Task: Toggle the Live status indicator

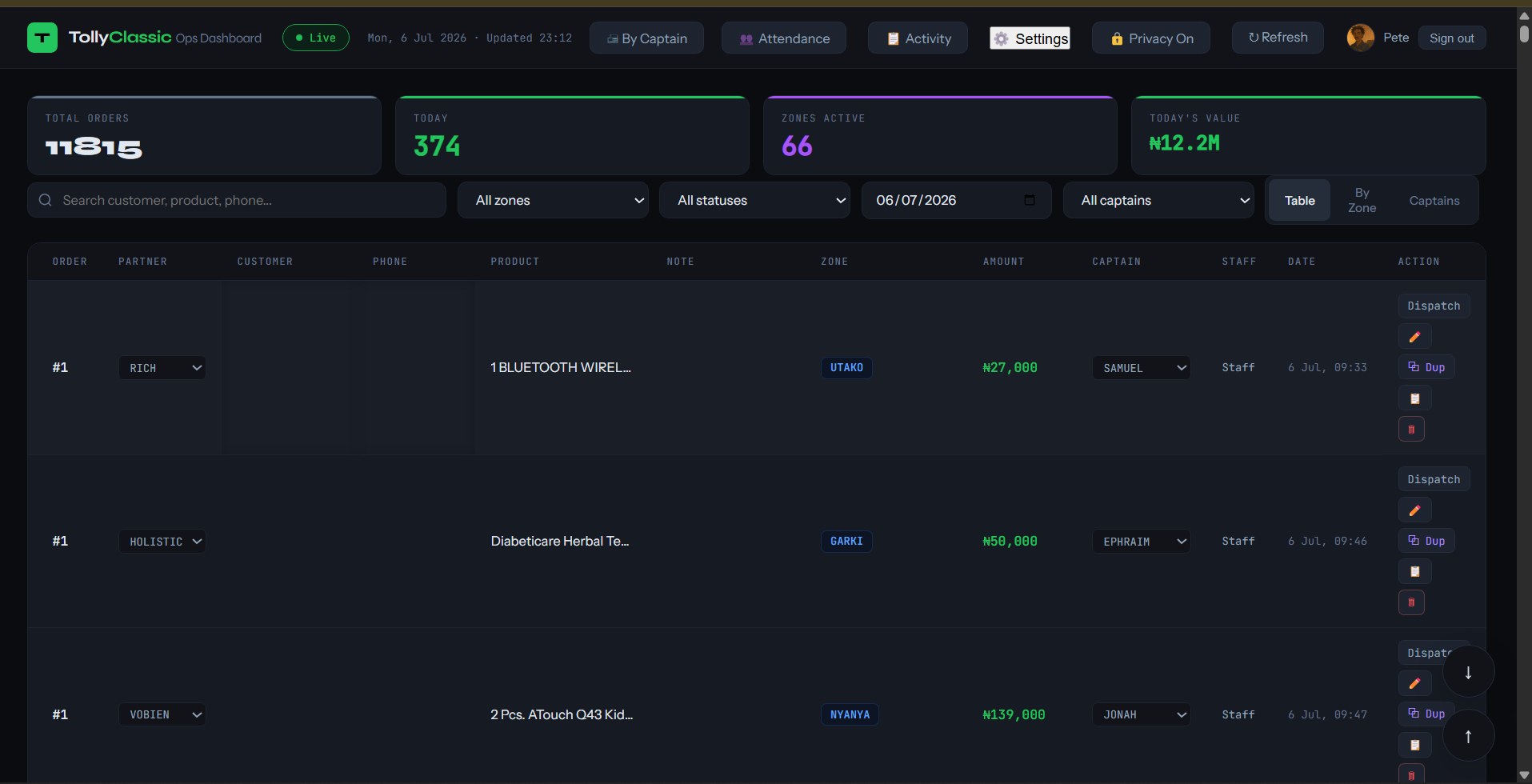Action: (316, 38)
